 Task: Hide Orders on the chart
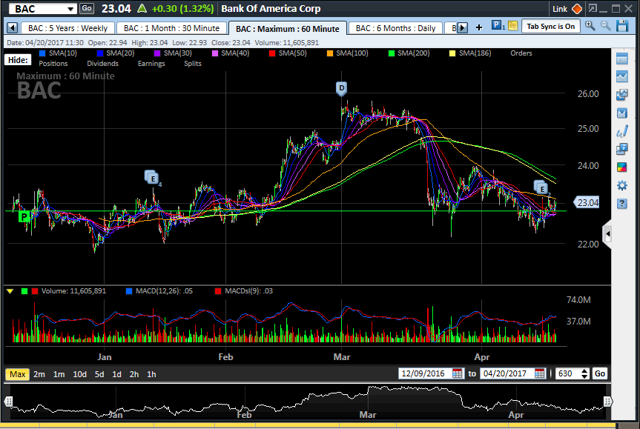pyautogui.click(x=521, y=53)
